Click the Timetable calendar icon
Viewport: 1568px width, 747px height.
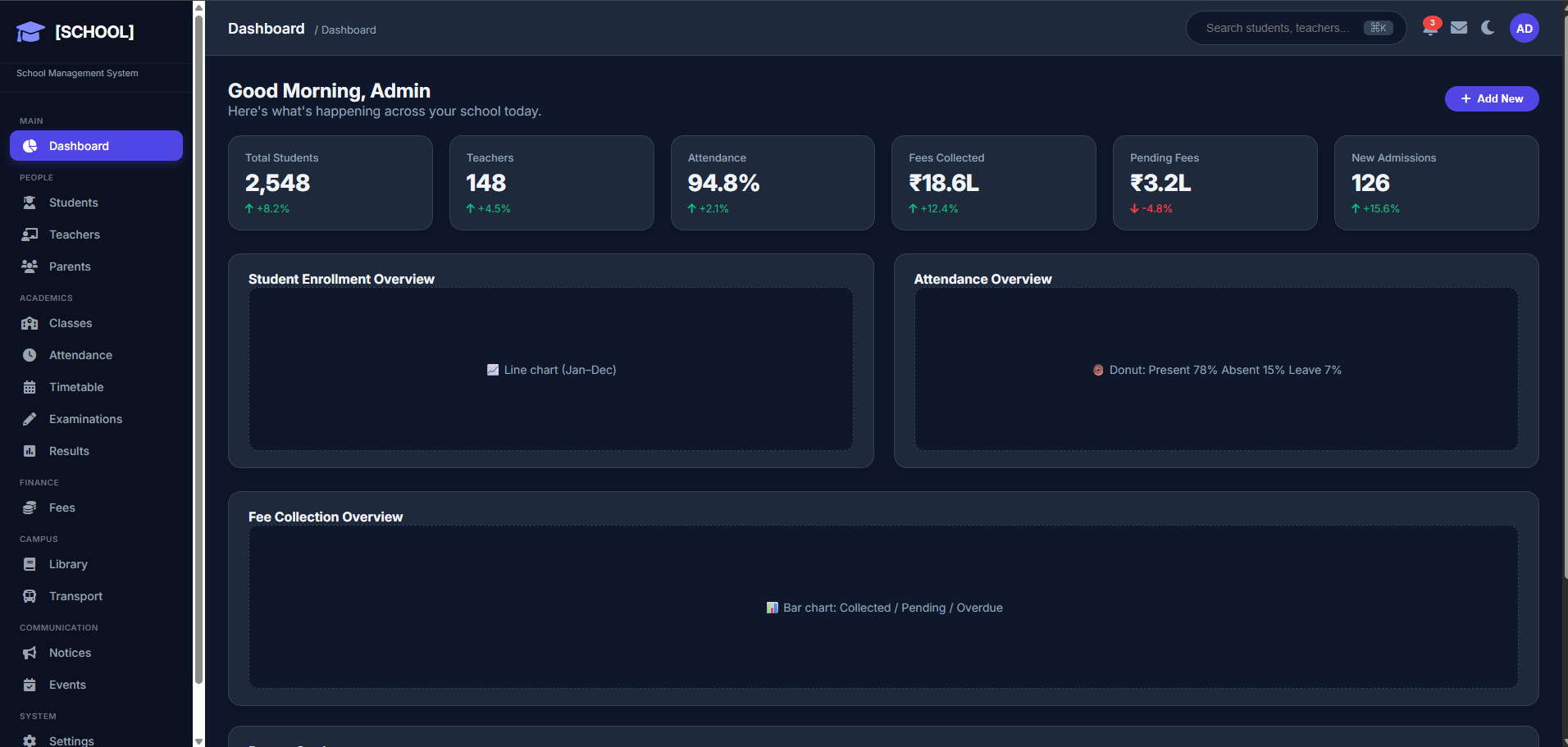[x=30, y=387]
